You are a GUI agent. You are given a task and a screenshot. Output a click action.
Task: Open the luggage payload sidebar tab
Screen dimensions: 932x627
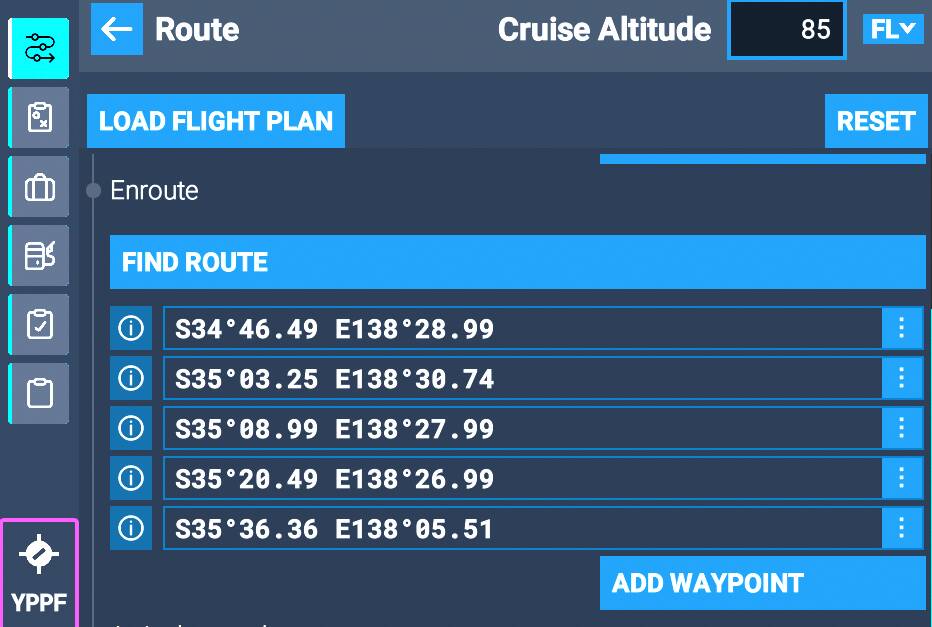pos(40,187)
